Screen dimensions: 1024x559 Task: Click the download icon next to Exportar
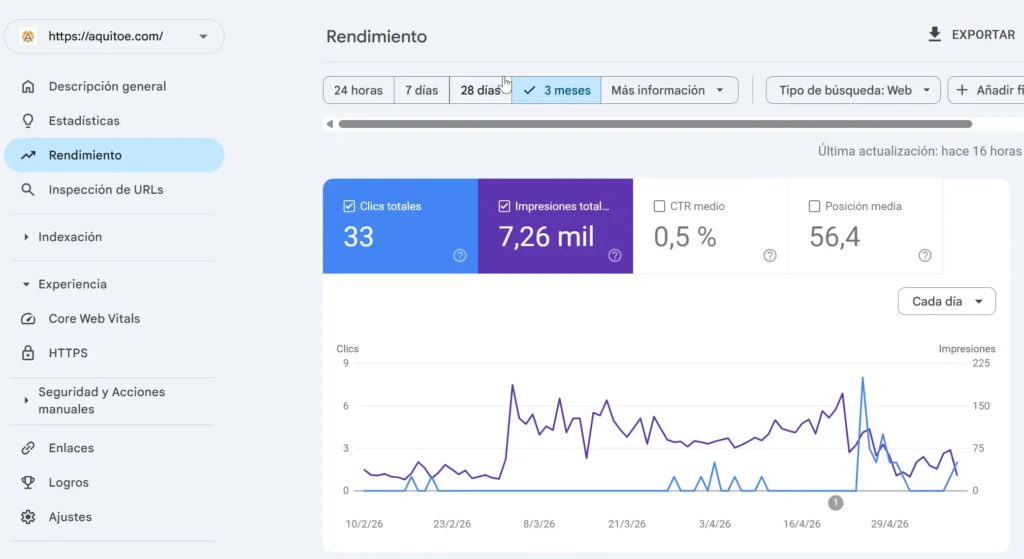coord(935,35)
